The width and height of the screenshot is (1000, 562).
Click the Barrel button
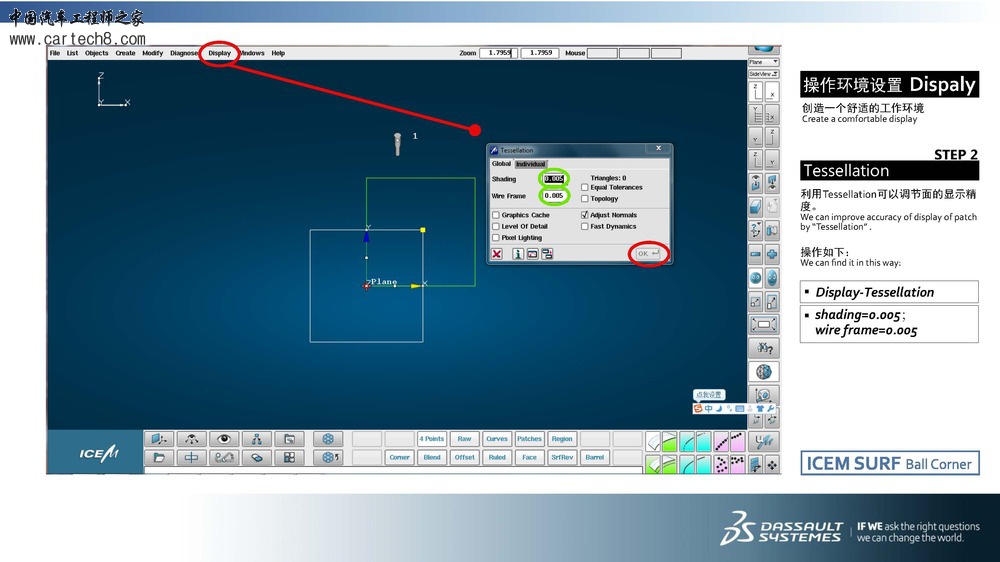(x=594, y=457)
